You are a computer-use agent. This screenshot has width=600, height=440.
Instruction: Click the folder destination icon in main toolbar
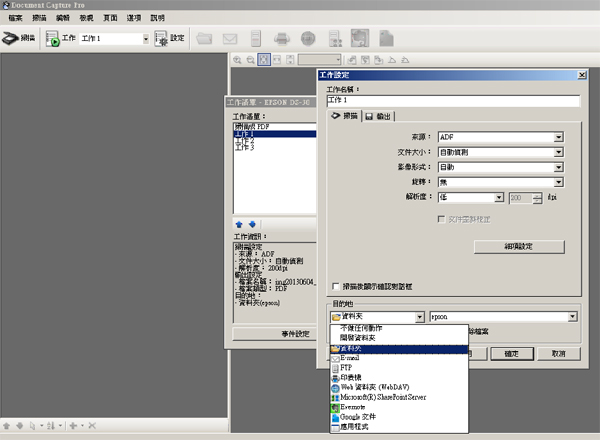click(204, 38)
